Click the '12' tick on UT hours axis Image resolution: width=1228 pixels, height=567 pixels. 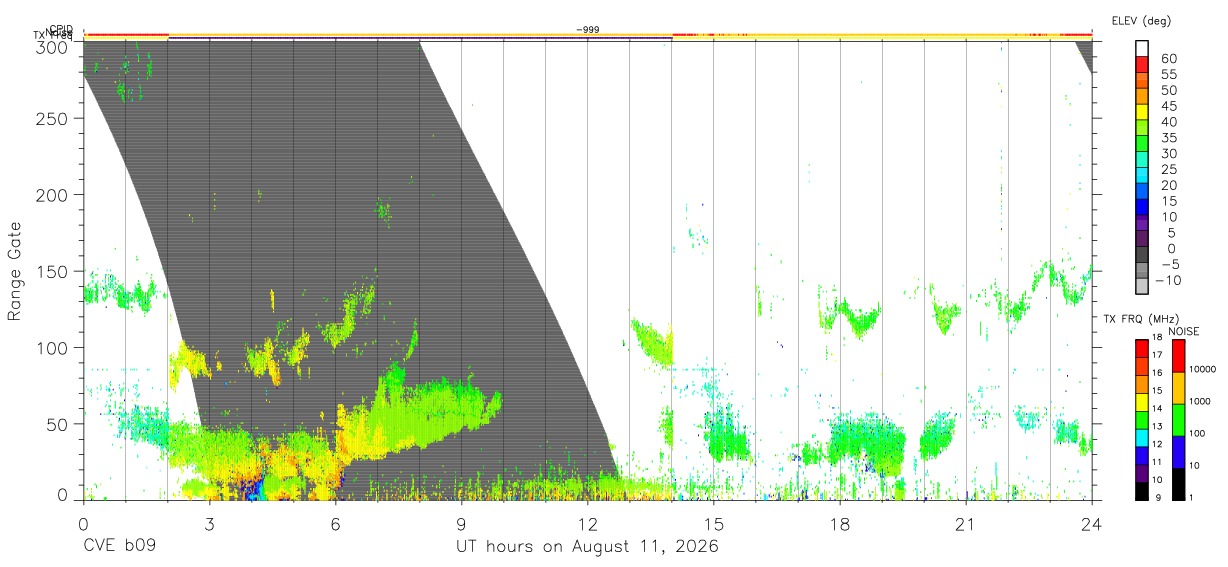point(587,524)
